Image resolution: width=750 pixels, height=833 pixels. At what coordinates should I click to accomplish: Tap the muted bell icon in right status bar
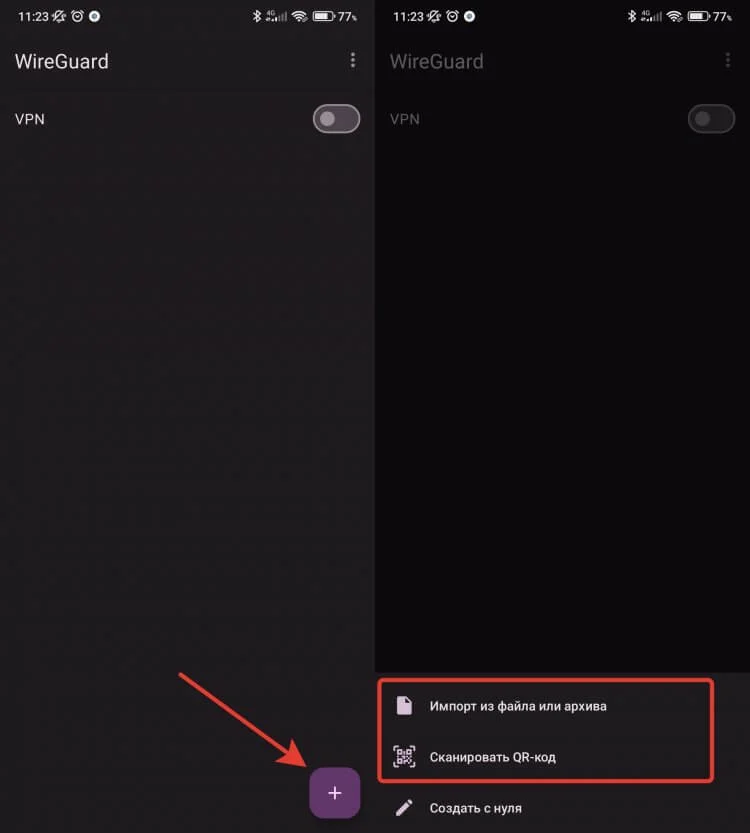pos(434,16)
